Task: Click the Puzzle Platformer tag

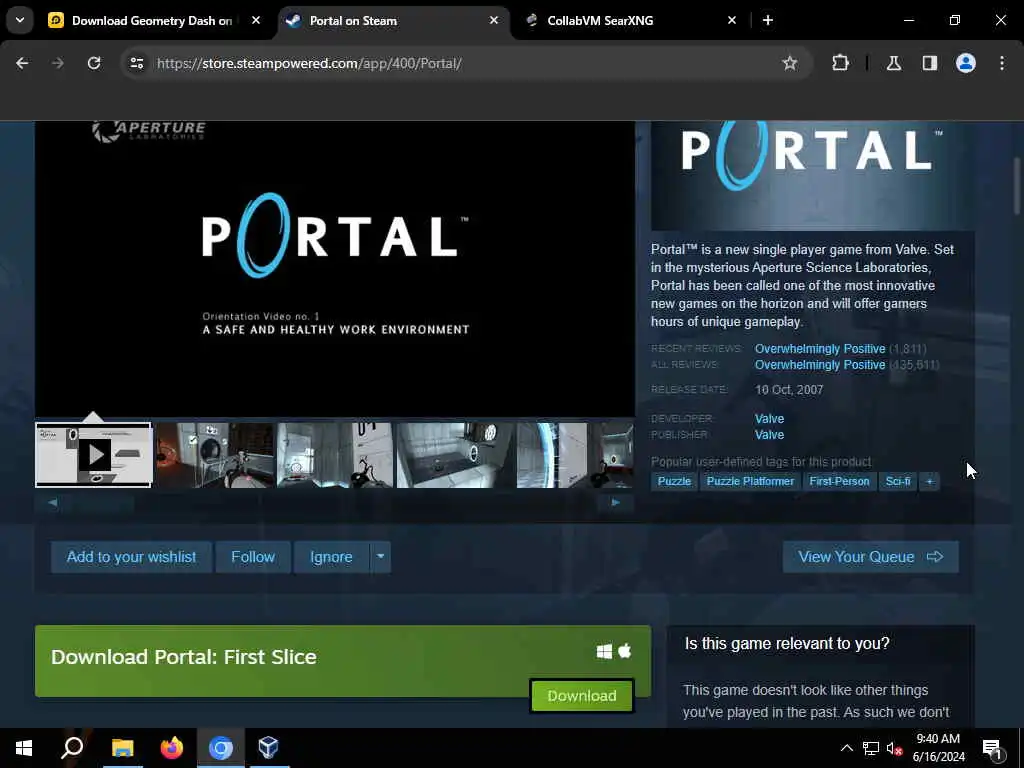Action: [x=750, y=481]
